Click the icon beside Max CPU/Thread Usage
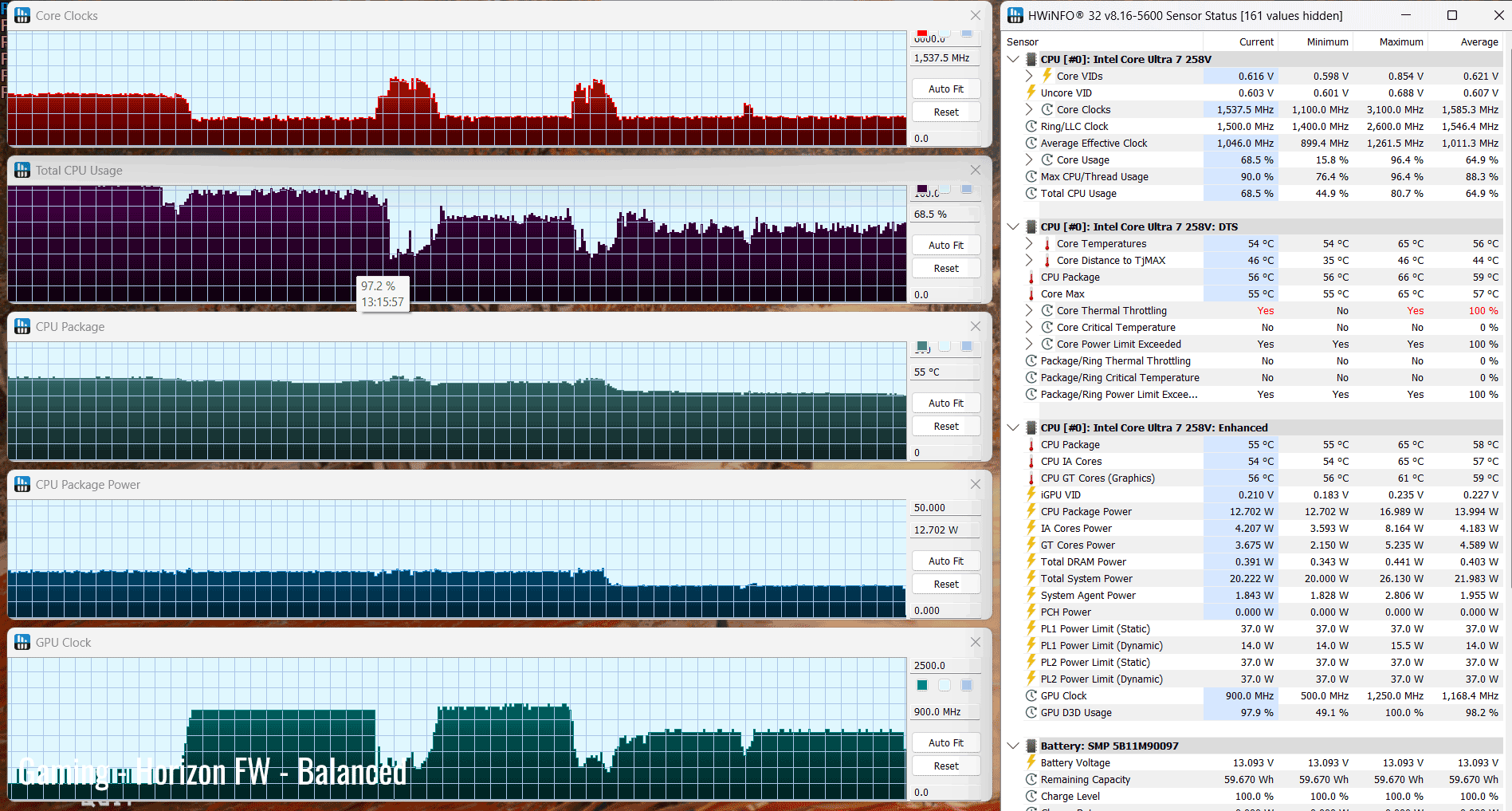The width and height of the screenshot is (1512, 811). [1031, 176]
